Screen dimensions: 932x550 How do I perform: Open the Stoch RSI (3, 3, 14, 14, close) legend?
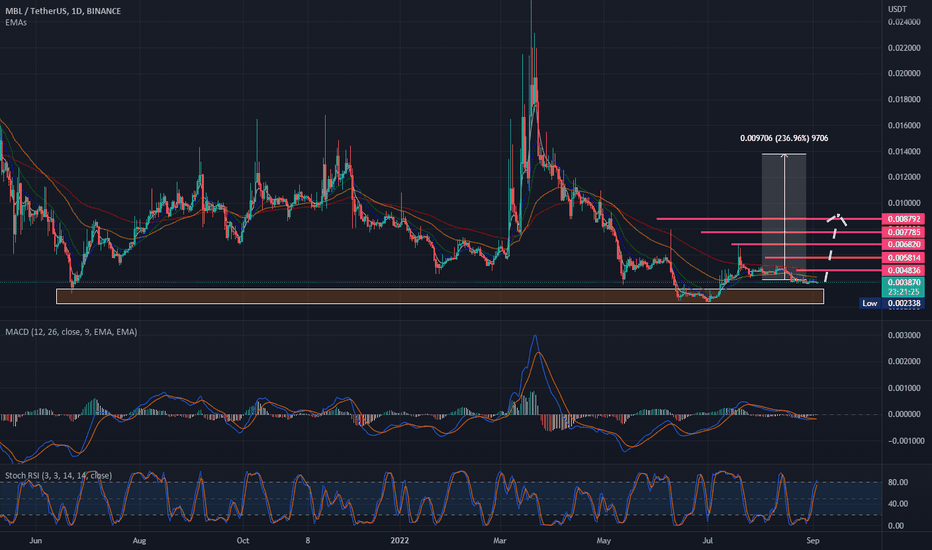pyautogui.click(x=58, y=476)
